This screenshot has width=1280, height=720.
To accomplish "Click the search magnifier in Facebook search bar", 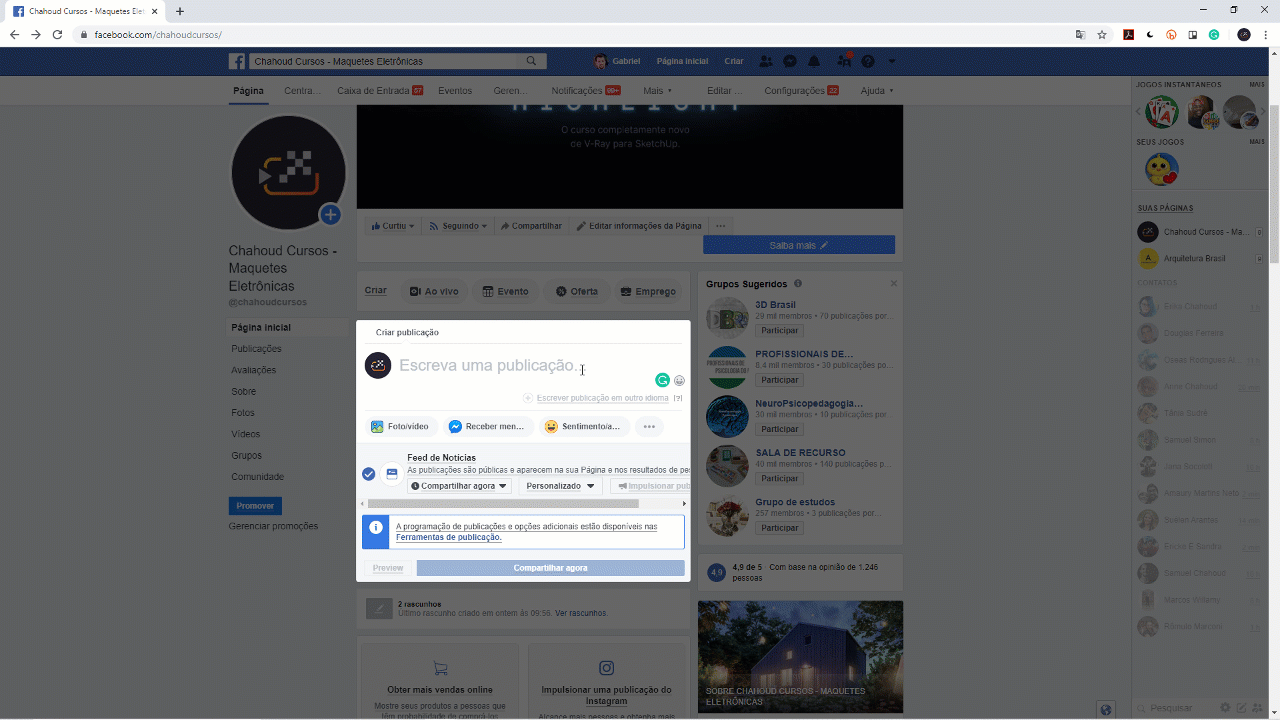I will (x=532, y=61).
